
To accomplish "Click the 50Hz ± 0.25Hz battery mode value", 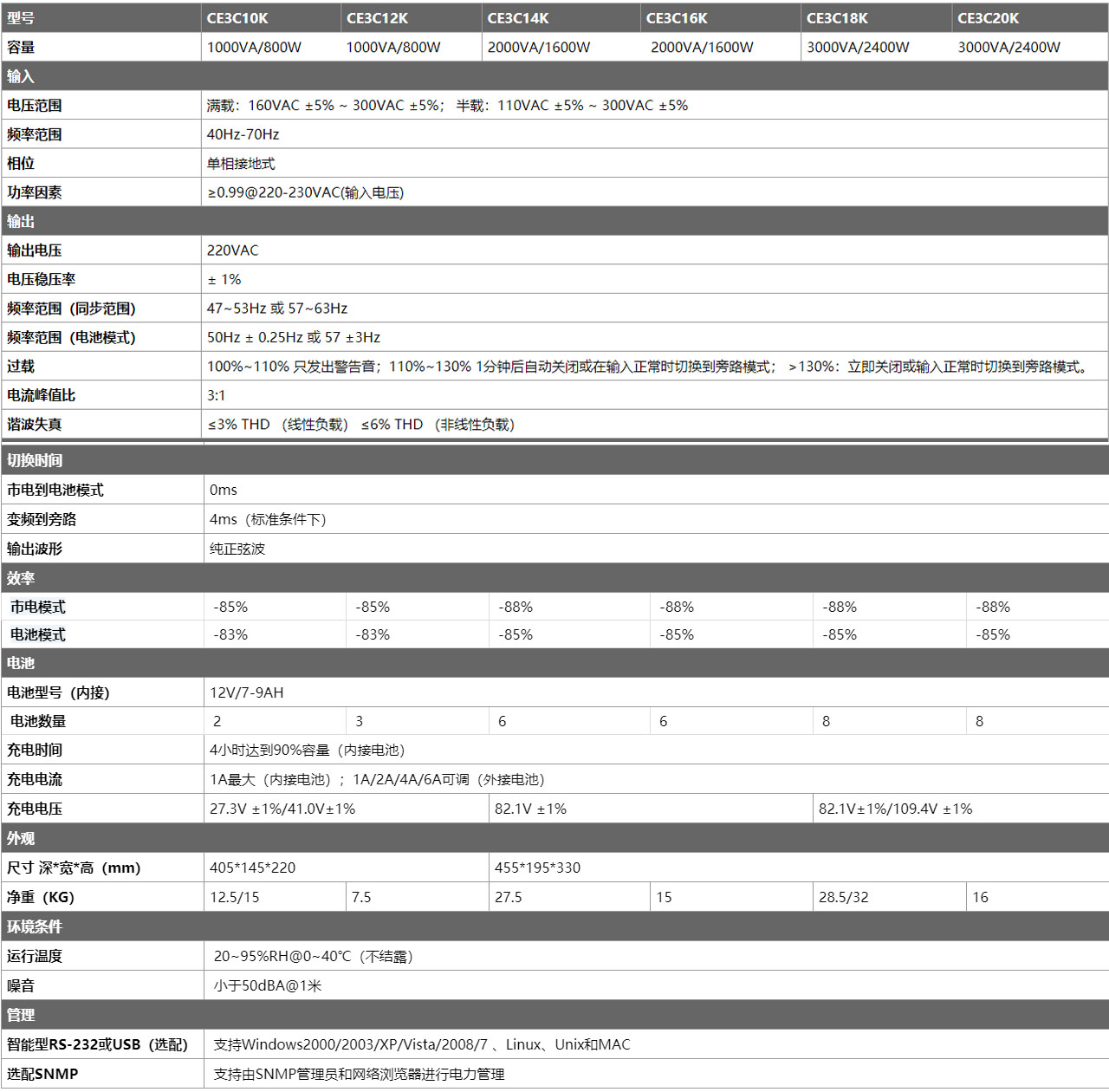I will click(x=294, y=337).
